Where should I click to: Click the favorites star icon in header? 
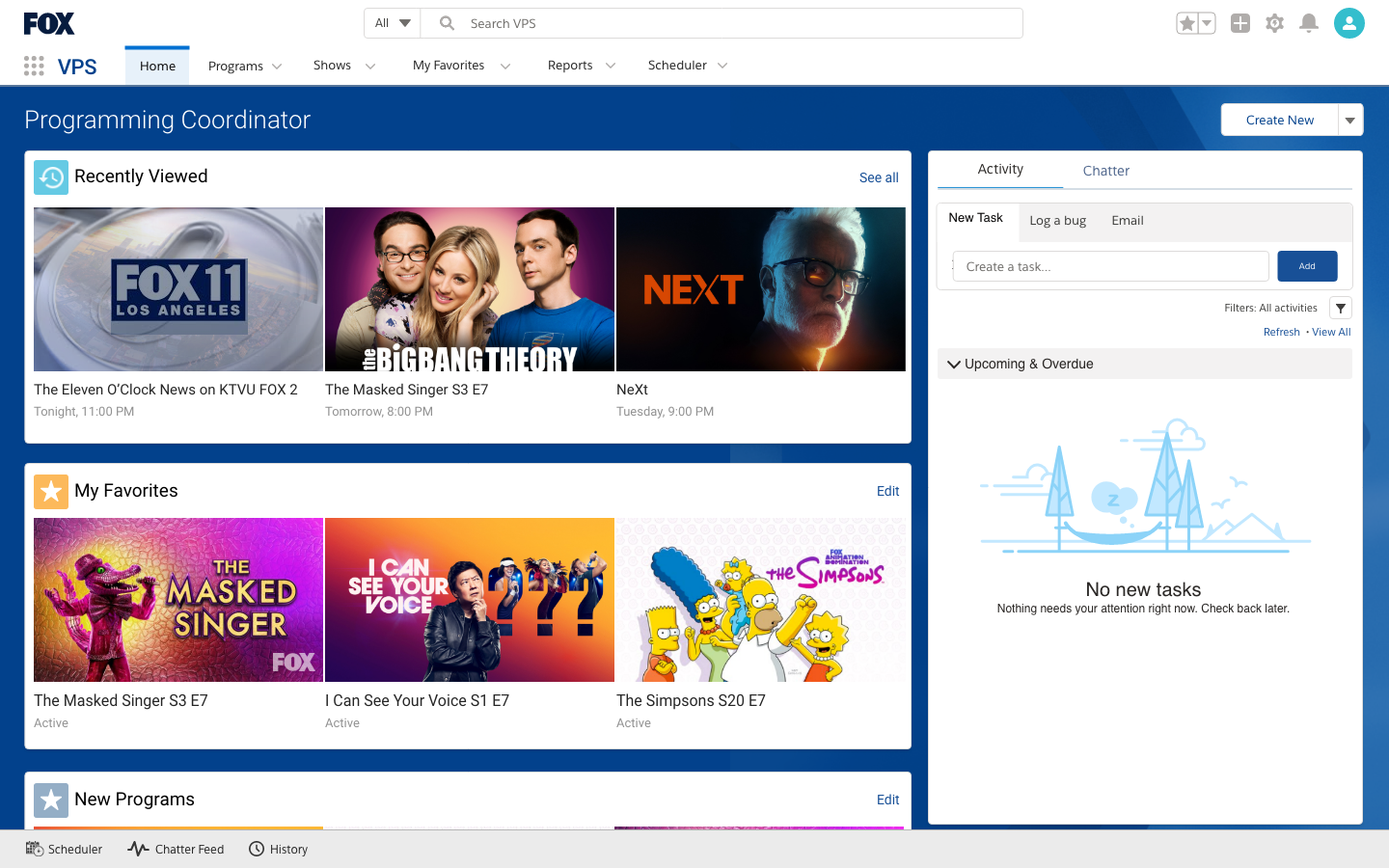(x=1186, y=23)
